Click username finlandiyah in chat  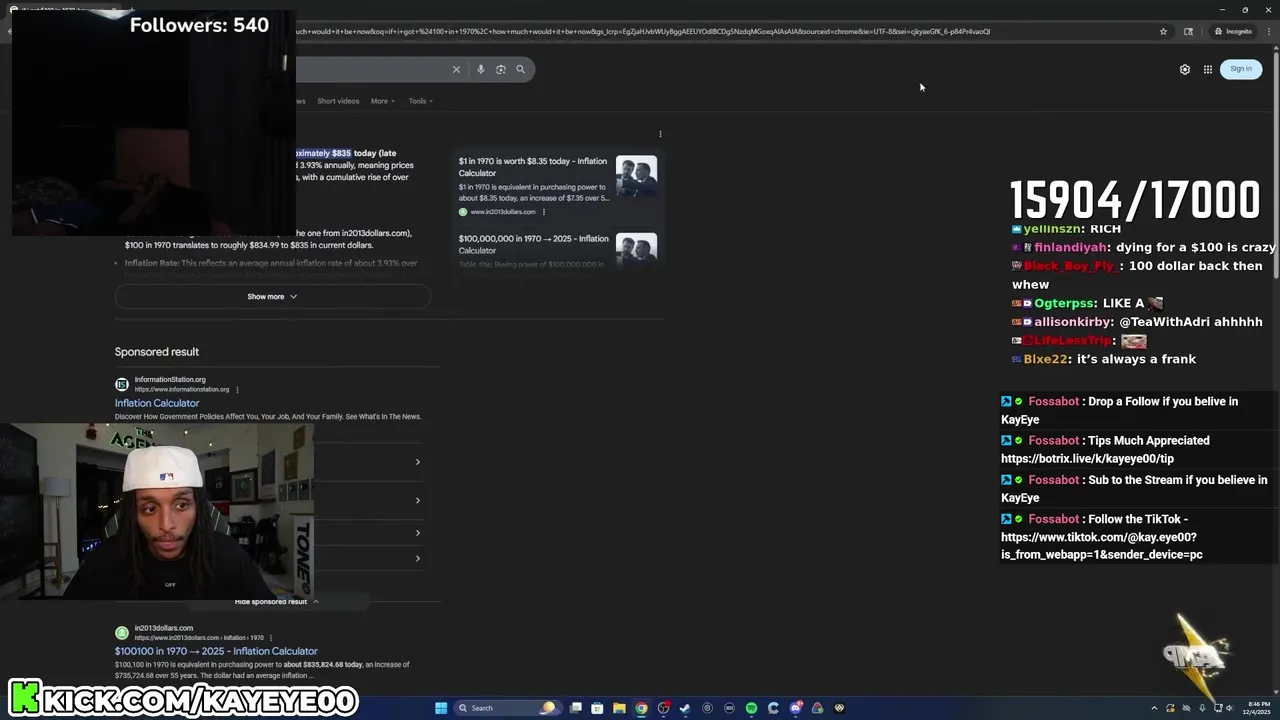[1070, 247]
